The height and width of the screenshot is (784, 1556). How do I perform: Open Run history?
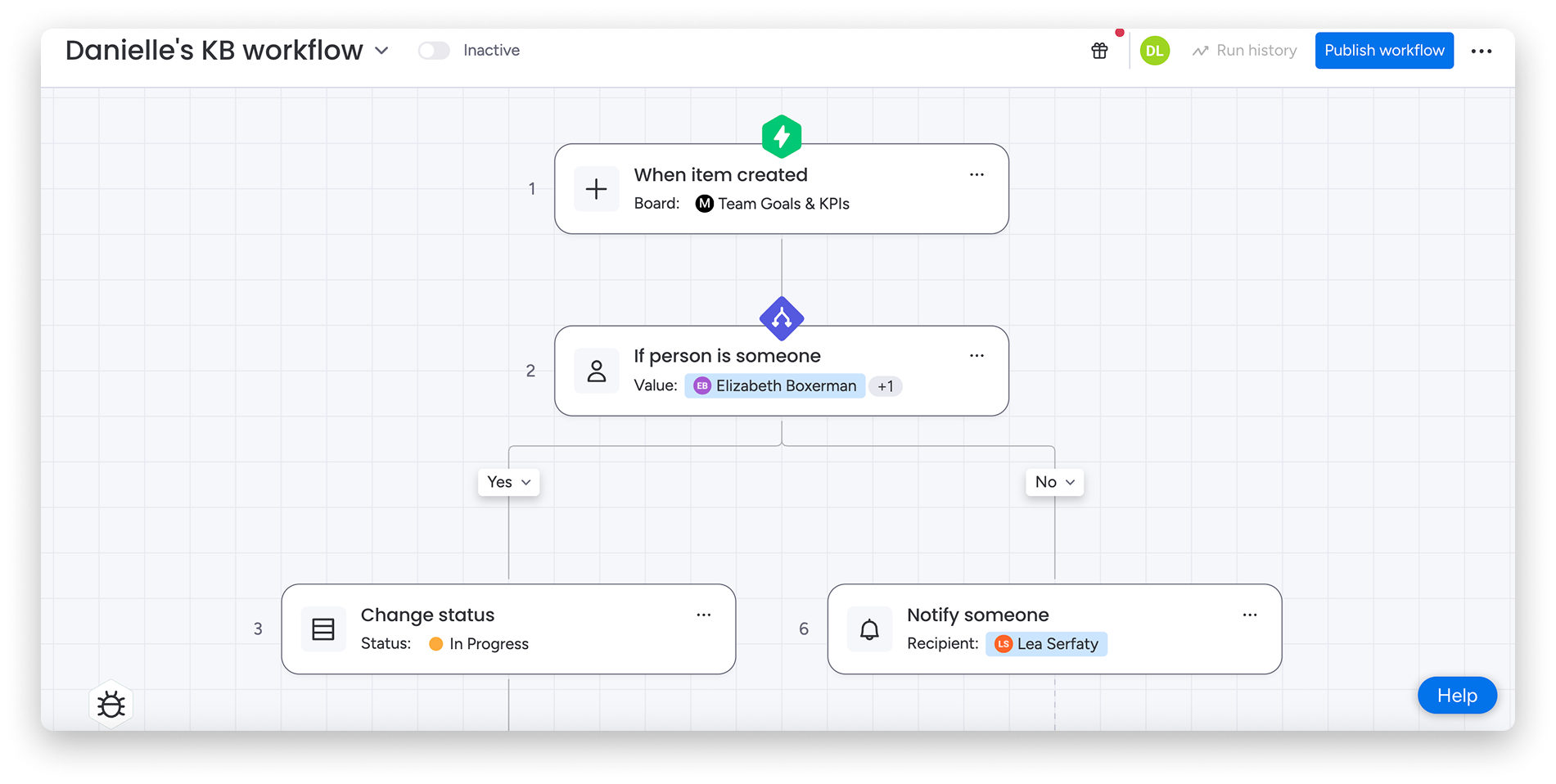click(x=1245, y=51)
